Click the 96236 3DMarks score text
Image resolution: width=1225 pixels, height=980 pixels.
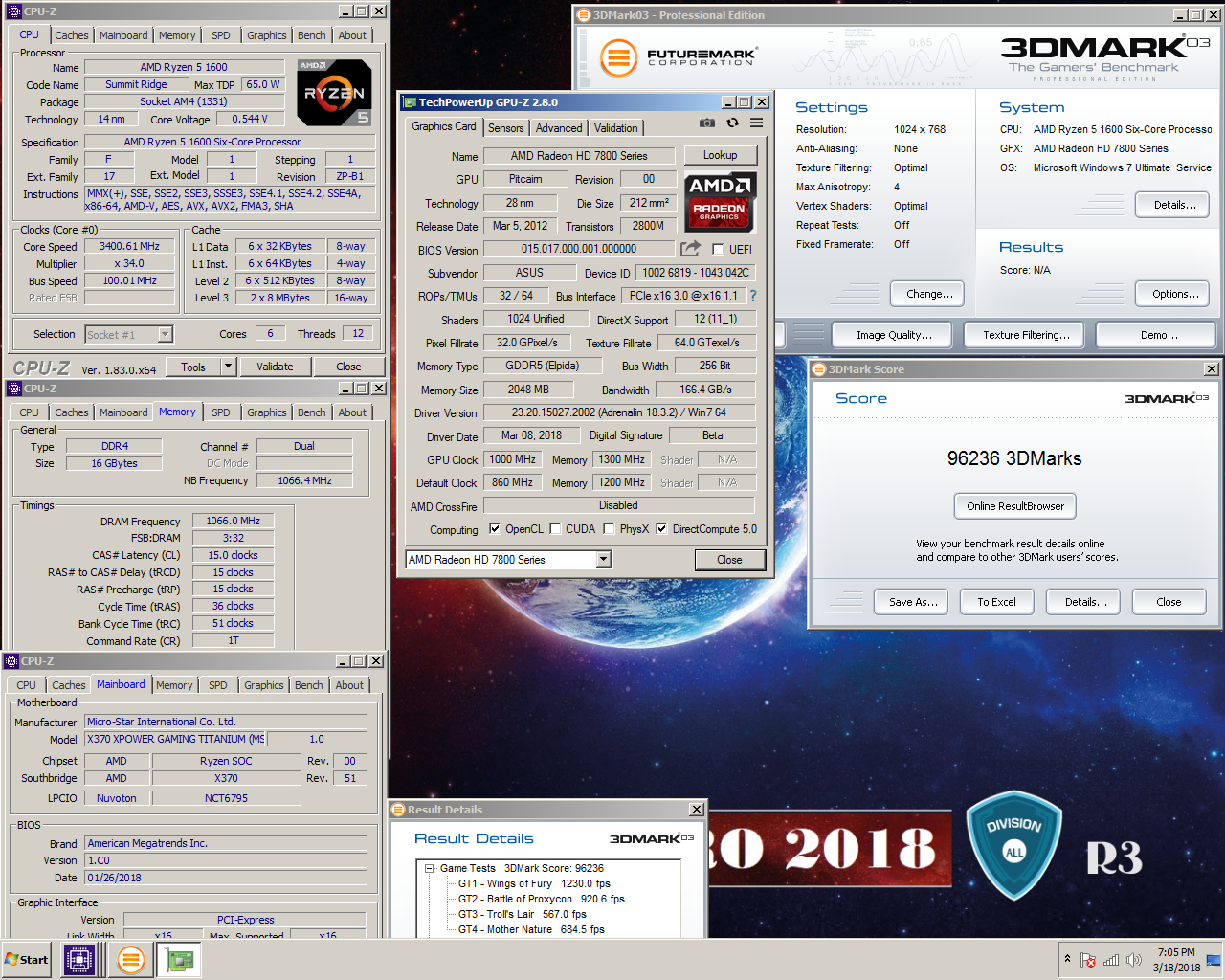click(1014, 458)
